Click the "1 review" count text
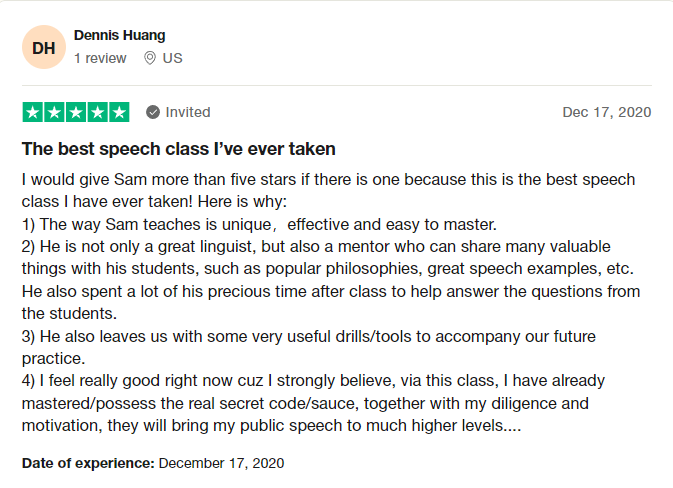This screenshot has height=488, width=673. [100, 58]
